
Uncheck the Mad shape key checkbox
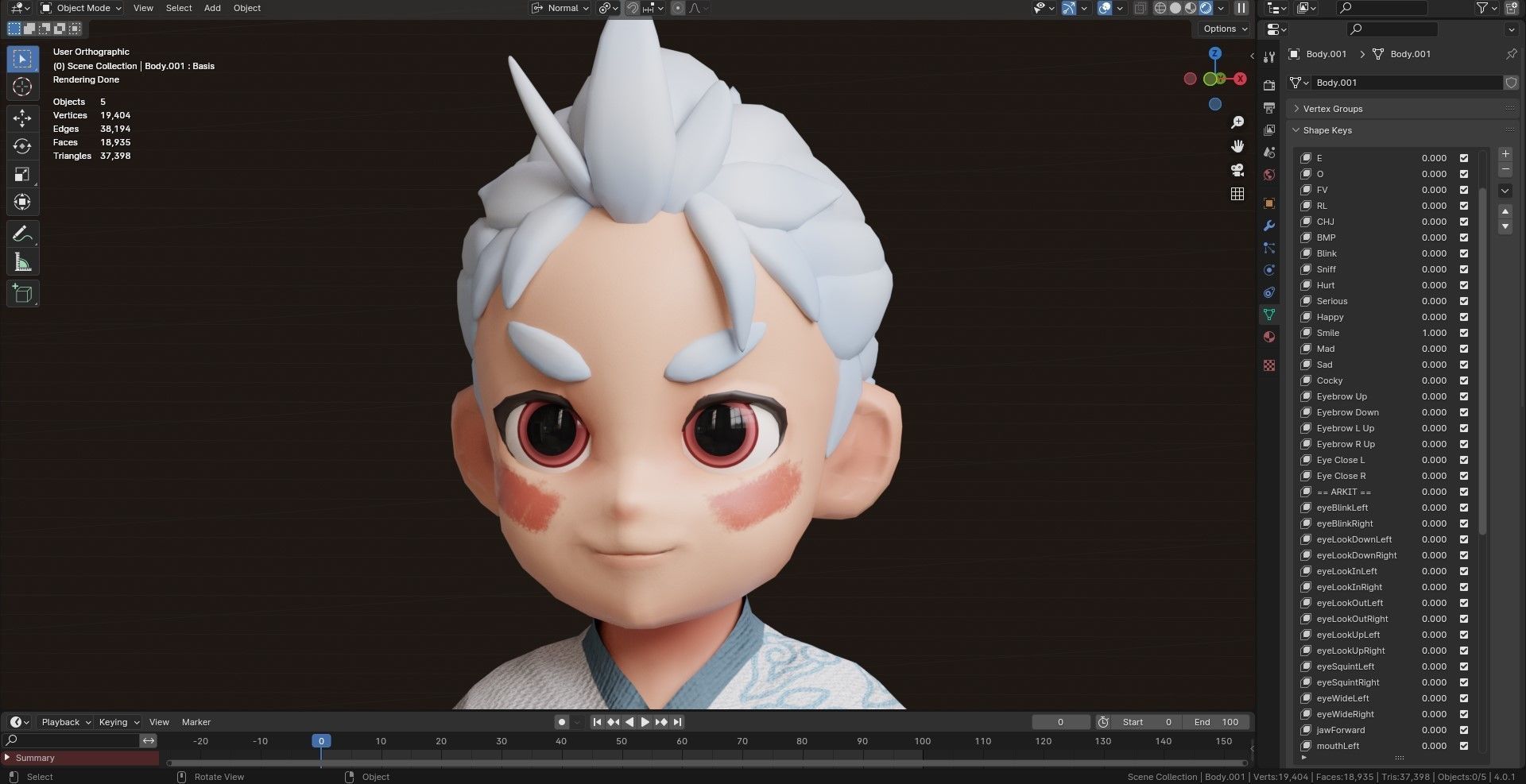pyautogui.click(x=1464, y=349)
